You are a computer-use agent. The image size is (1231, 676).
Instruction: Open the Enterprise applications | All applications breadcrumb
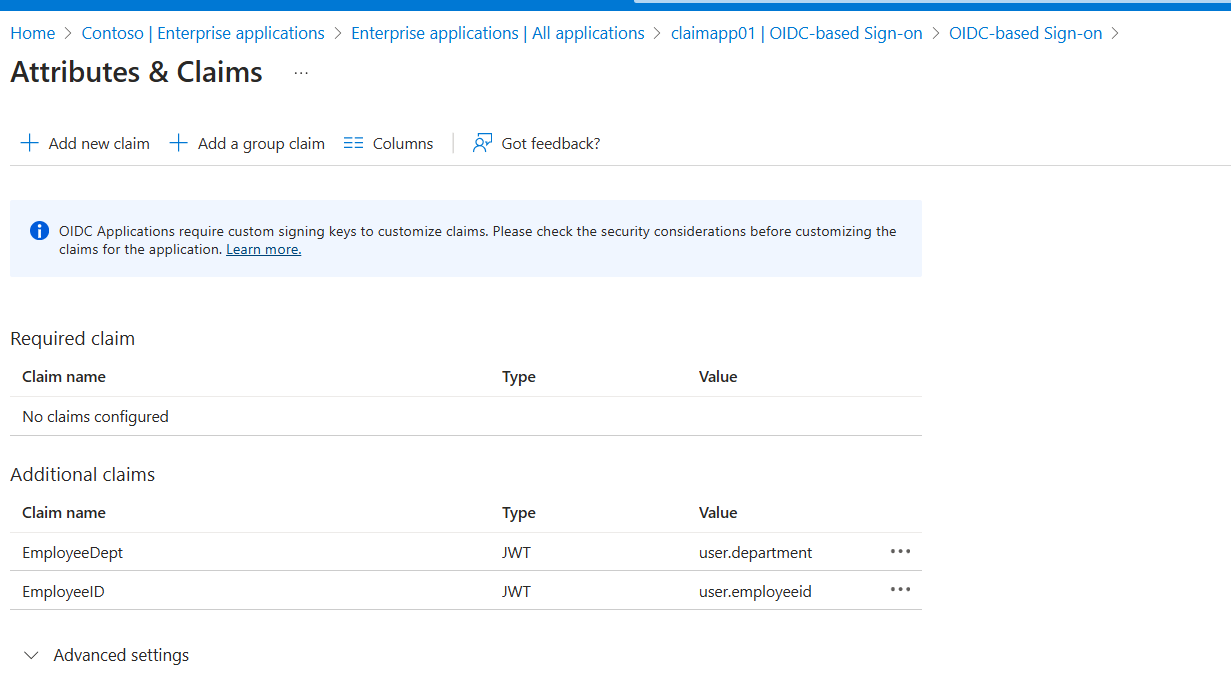[x=498, y=33]
